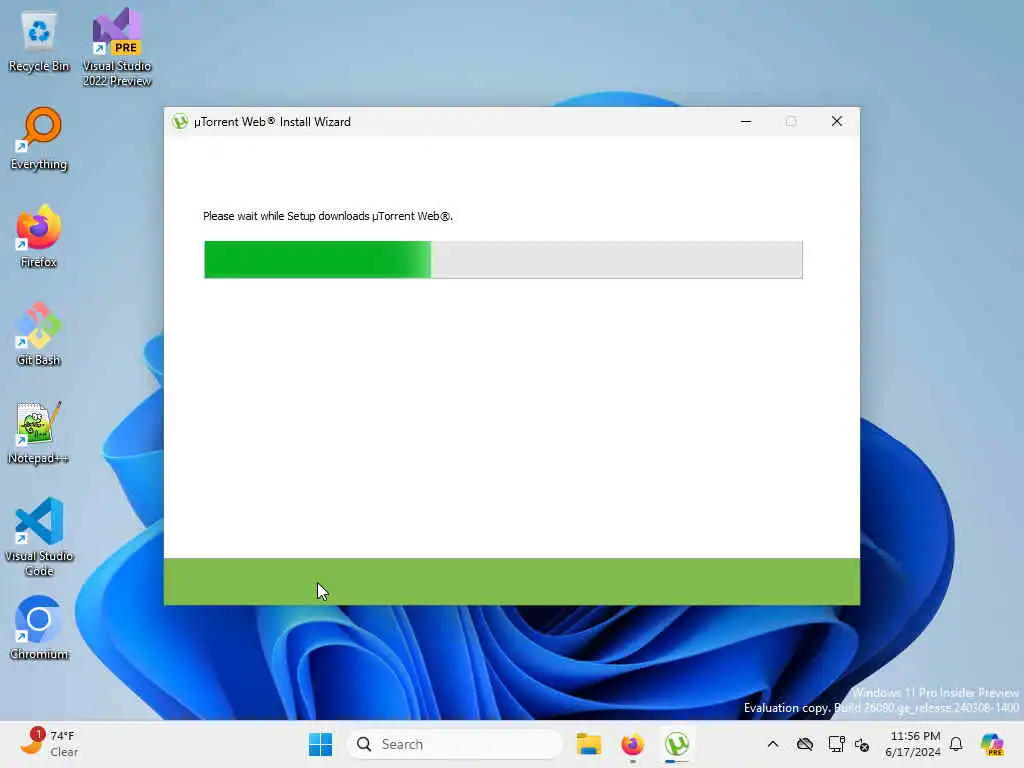
Task: Launch Visual Studio 2022 Preview shortcut
Action: (x=117, y=47)
